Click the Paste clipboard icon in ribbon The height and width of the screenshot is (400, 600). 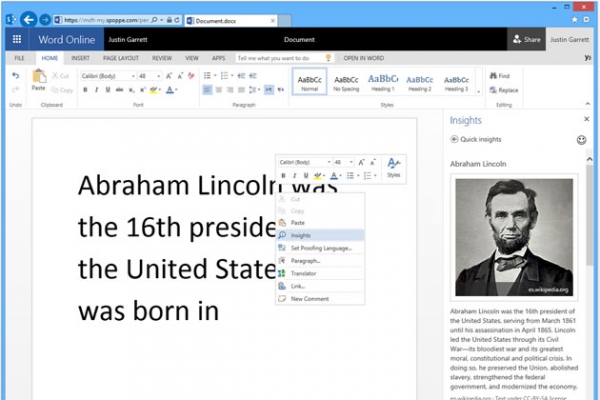tap(39, 76)
